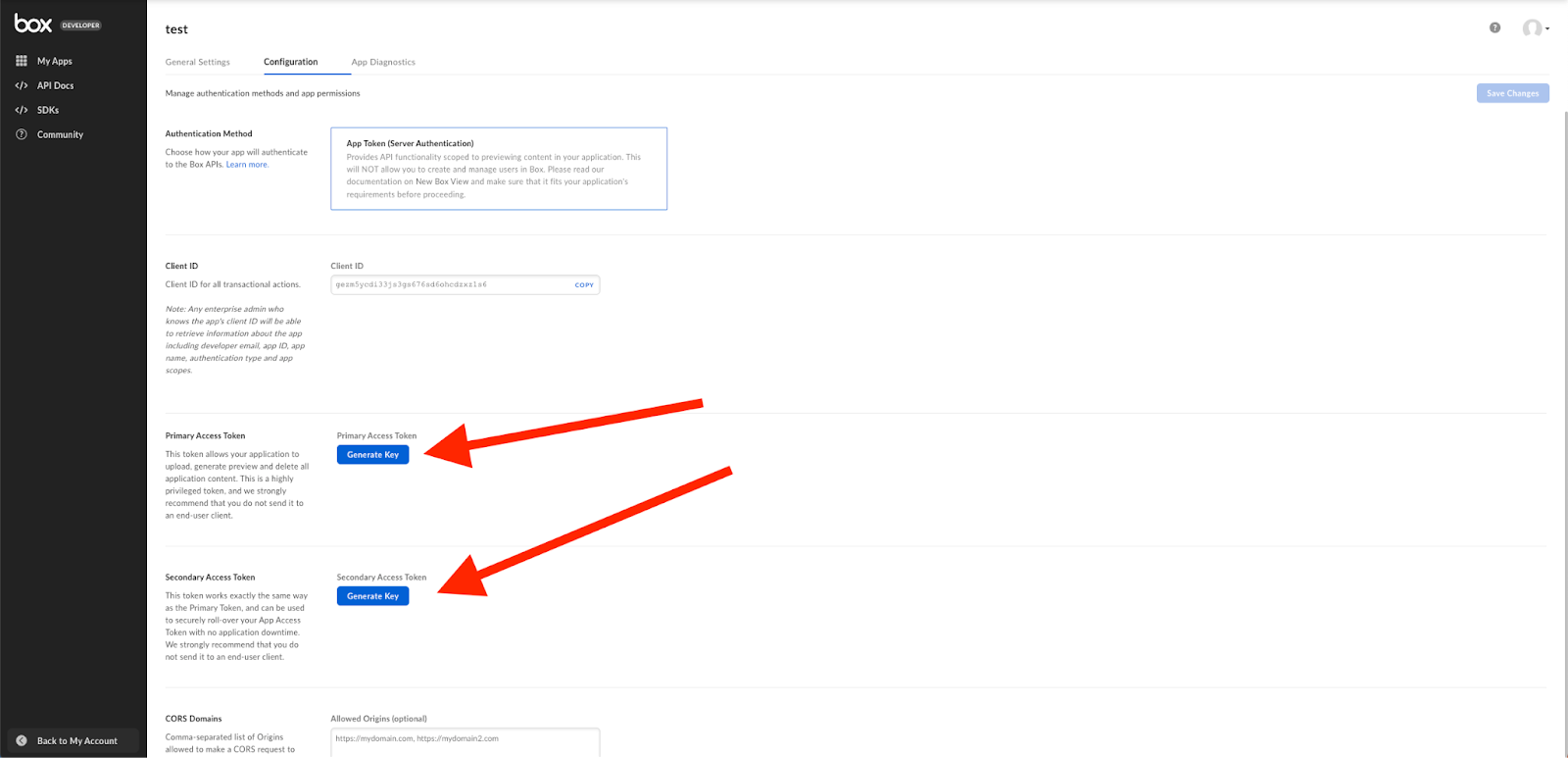The image size is (1568, 758).
Task: Switch to the General Settings tab
Action: pyautogui.click(x=198, y=62)
